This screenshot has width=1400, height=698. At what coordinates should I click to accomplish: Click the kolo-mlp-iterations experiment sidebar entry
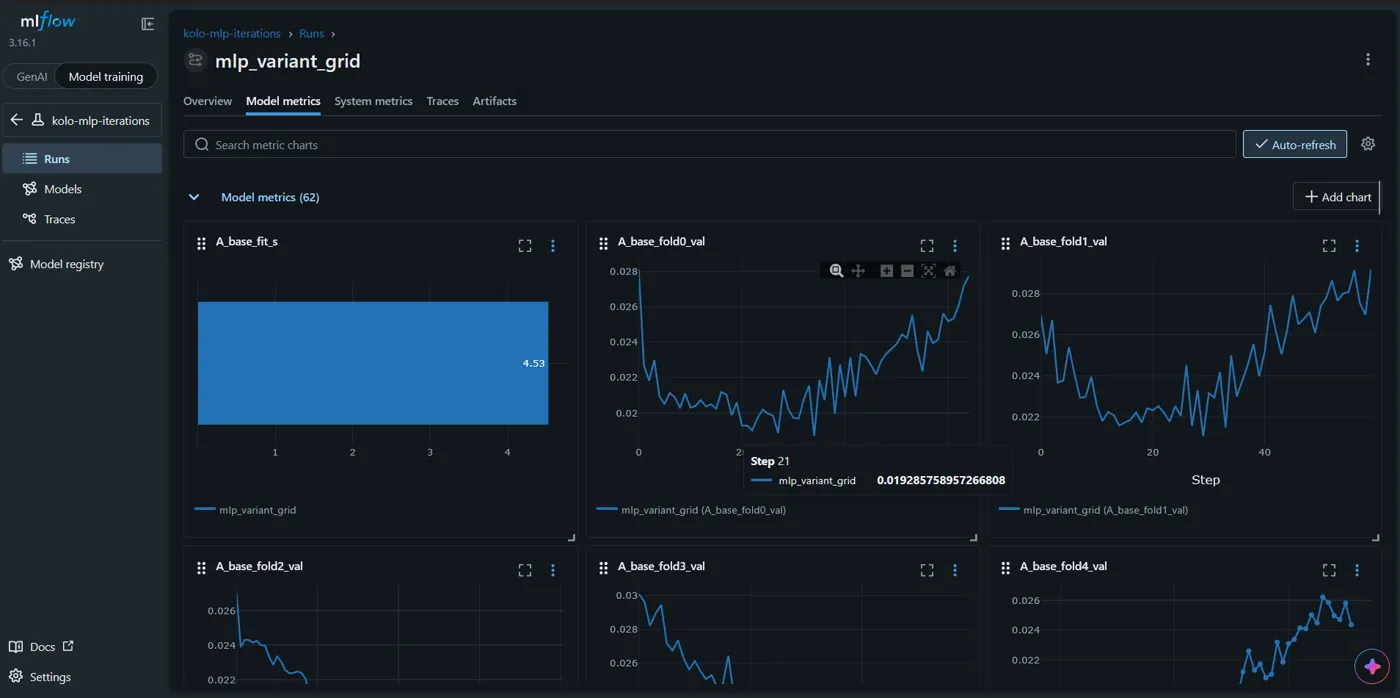82,120
